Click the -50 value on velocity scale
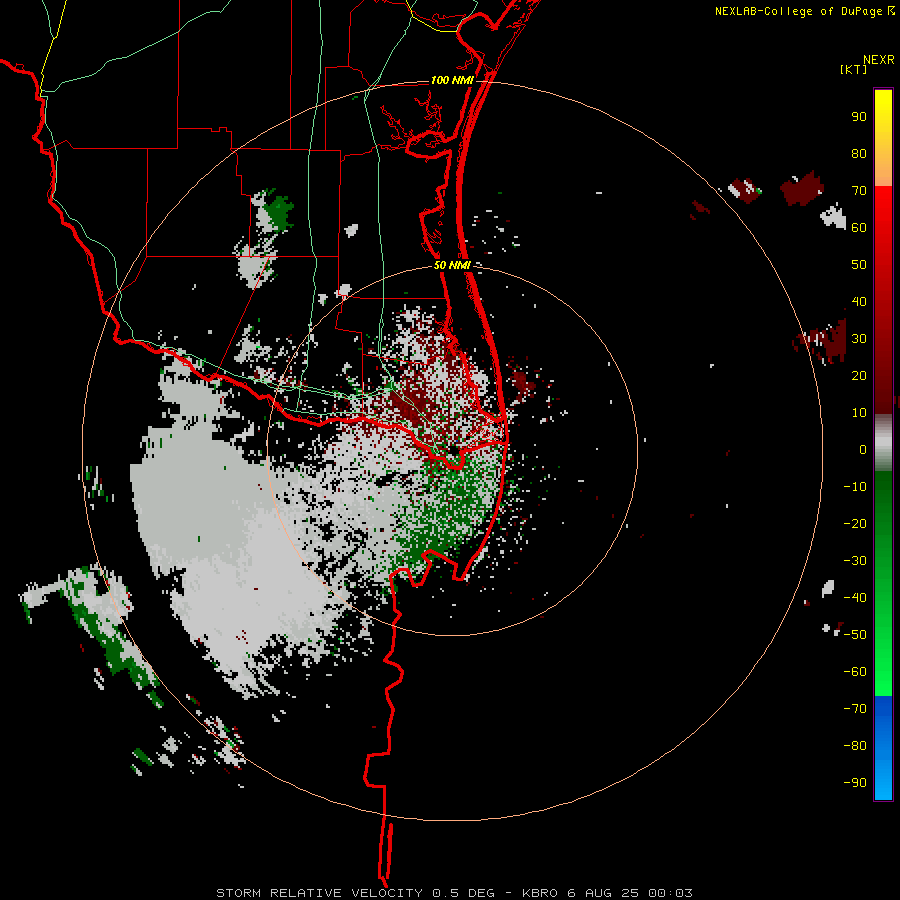The image size is (900, 900). pos(855,635)
